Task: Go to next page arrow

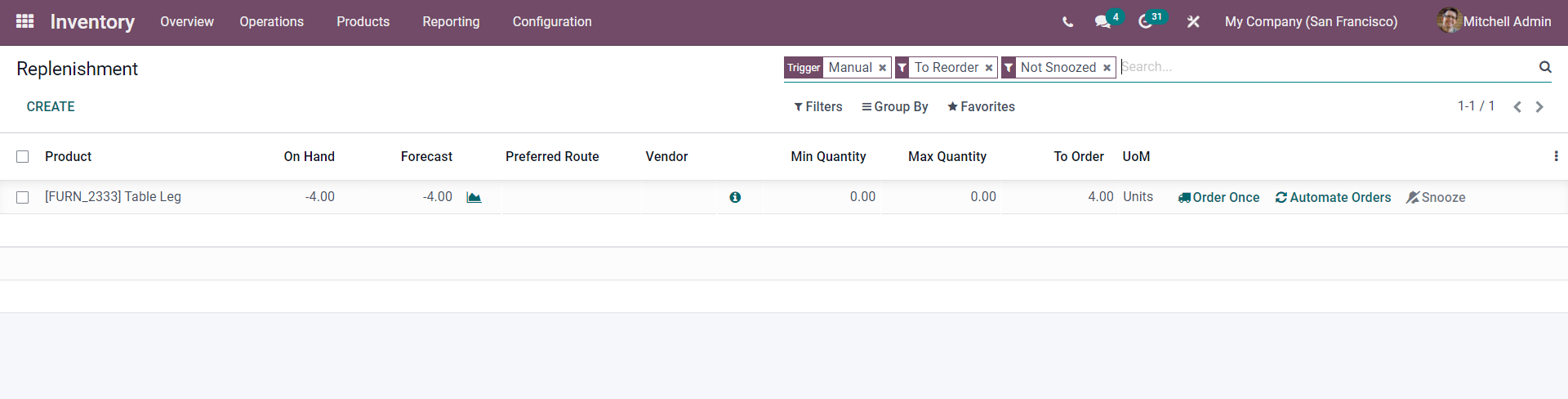Action: [1539, 107]
